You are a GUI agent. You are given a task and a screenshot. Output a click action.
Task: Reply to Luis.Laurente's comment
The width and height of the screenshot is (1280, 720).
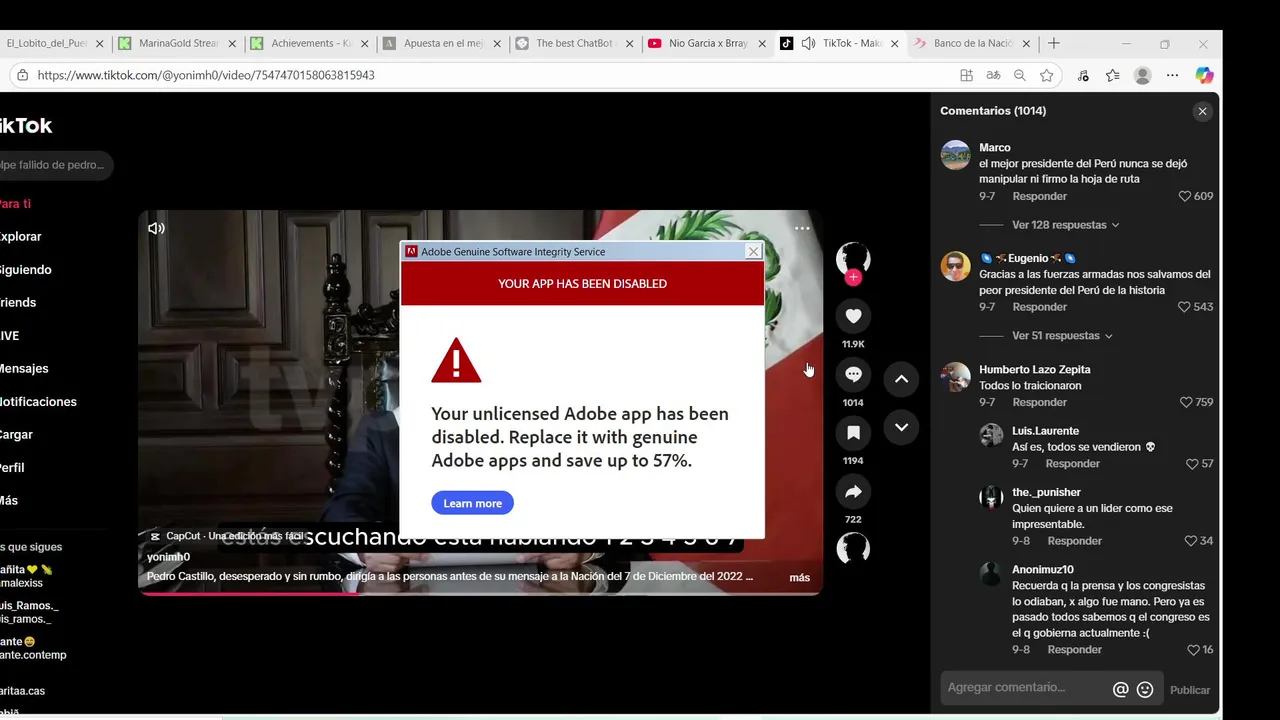coord(1072,464)
